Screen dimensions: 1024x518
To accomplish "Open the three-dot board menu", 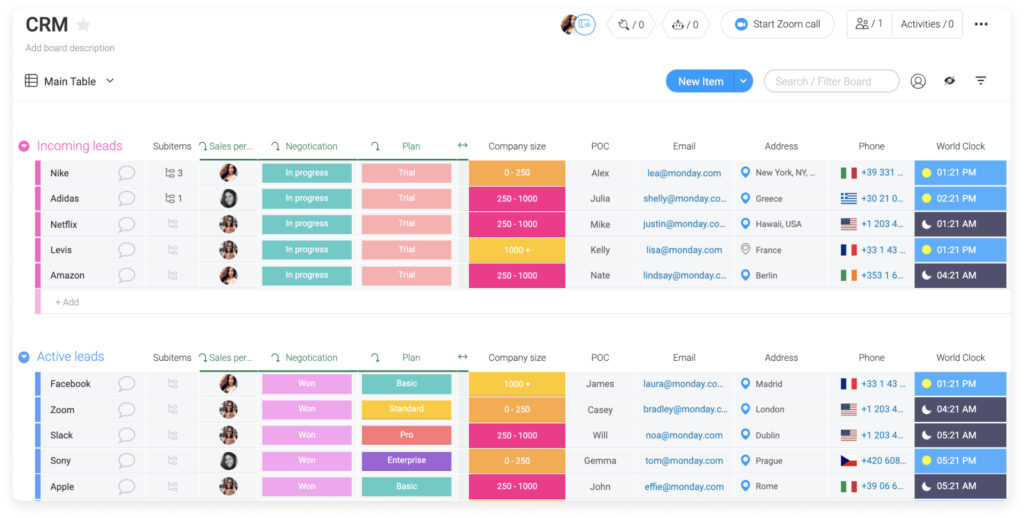I will pos(981,25).
